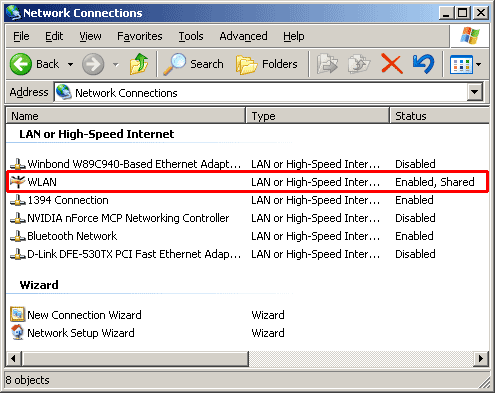Click the horizontal scrollbar thumb
Image resolution: width=495 pixels, height=393 pixels.
click(135, 359)
